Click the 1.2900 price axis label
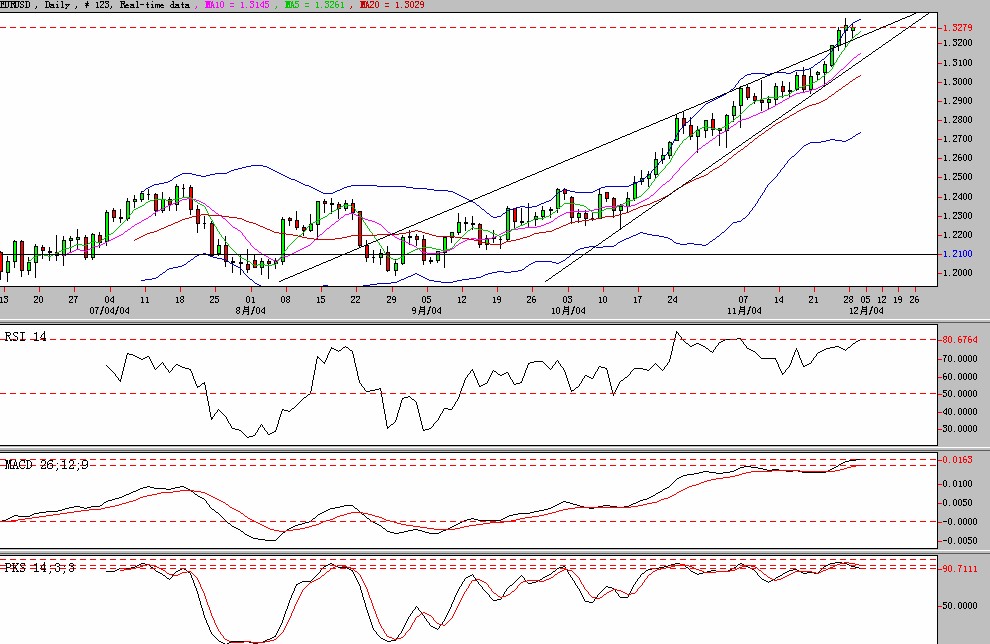 coord(957,100)
